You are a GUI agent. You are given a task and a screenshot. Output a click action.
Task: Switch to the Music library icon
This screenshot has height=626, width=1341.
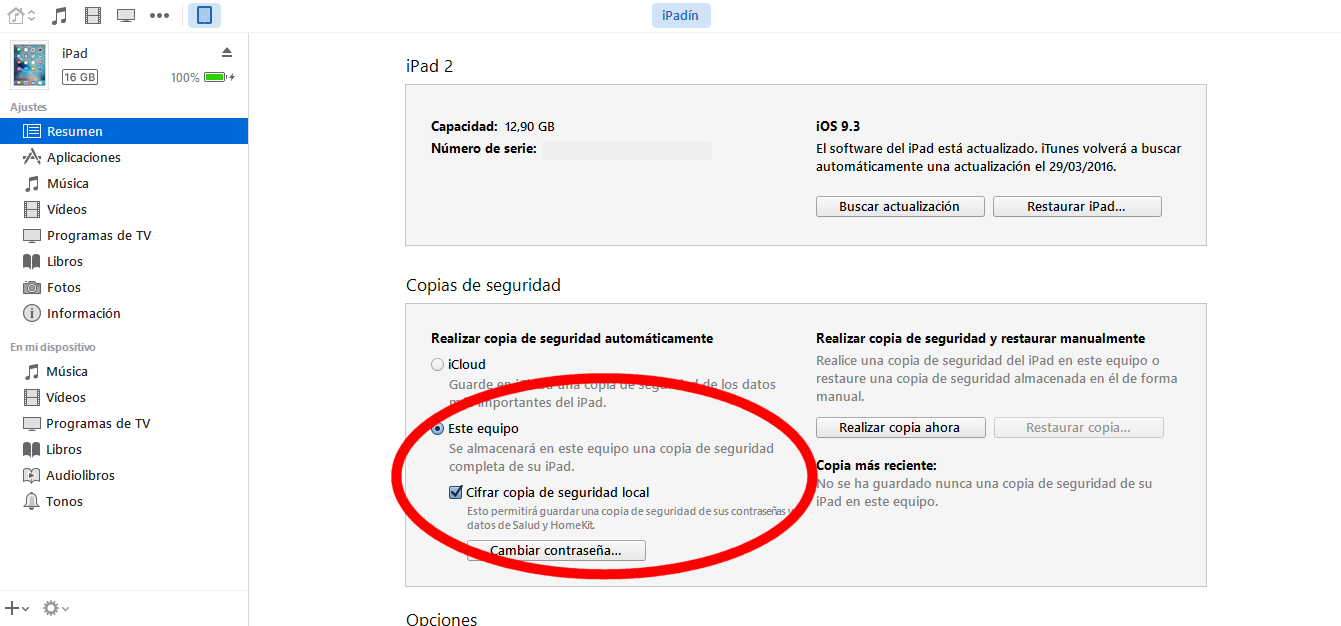(60, 15)
